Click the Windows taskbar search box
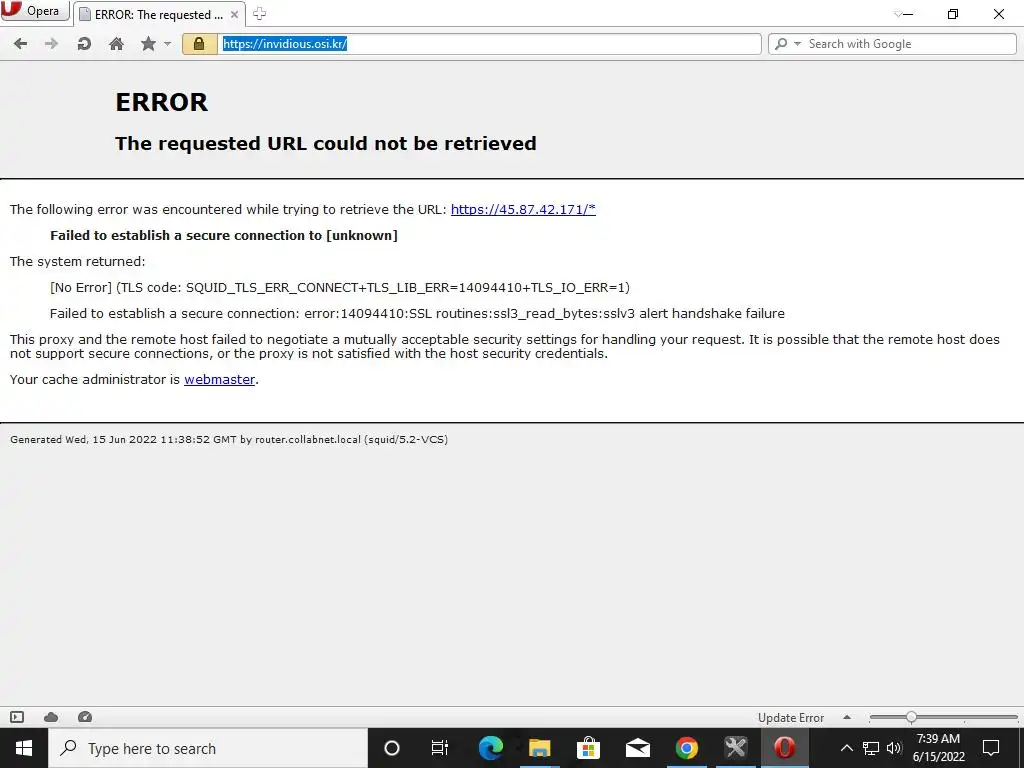Screen dimensions: 1024x768 pos(208,748)
